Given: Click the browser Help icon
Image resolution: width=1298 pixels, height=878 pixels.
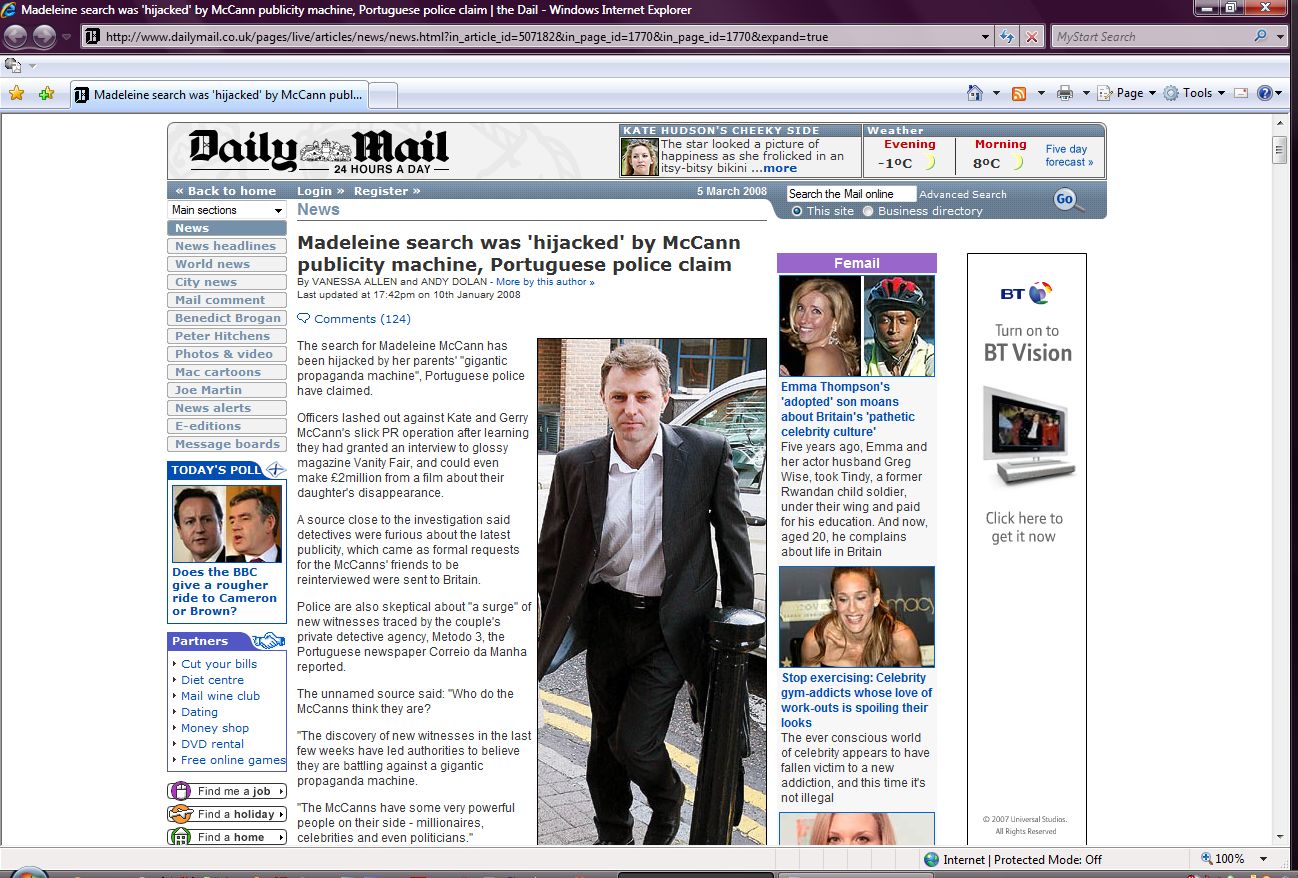Looking at the screenshot, I should [x=1265, y=93].
